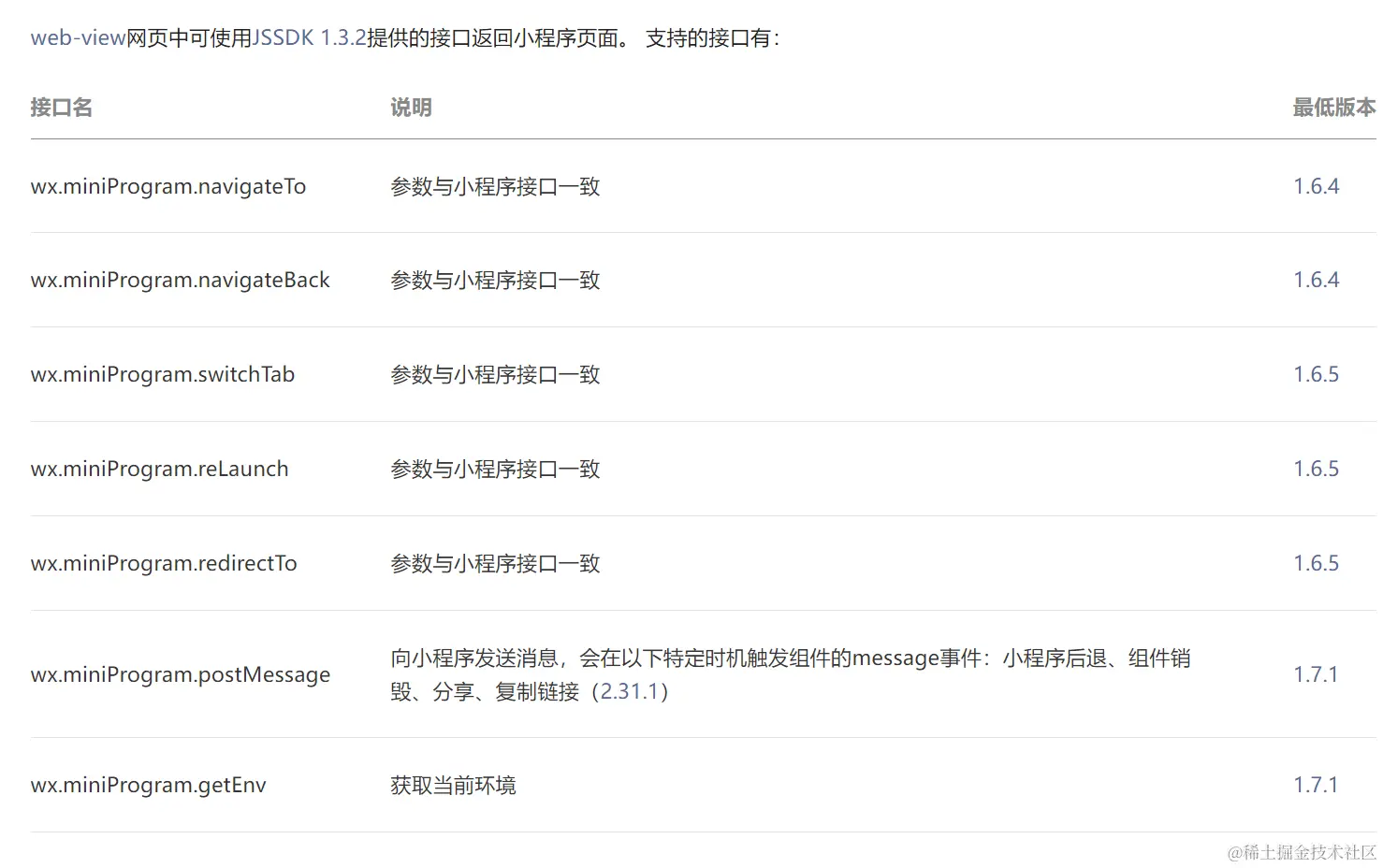The width and height of the screenshot is (1383, 868).
Task: Open version 1.7.1 link for getEnv
Action: [x=1315, y=785]
